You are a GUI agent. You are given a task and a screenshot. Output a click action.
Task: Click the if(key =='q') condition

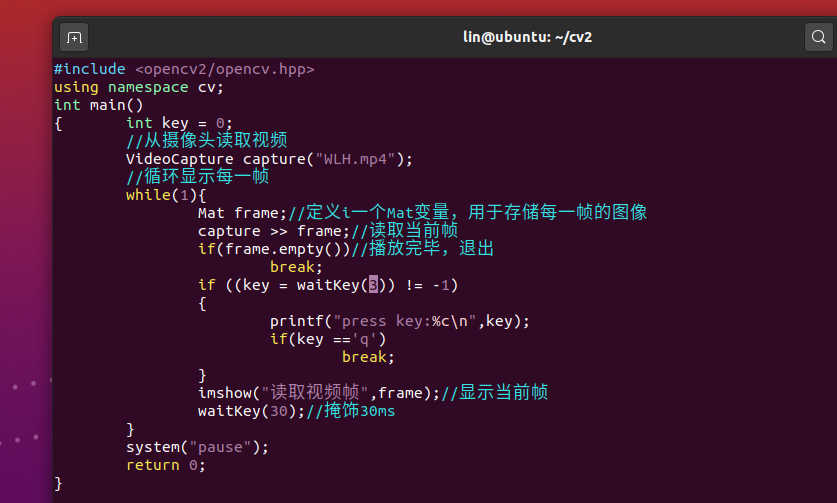[x=328, y=339]
